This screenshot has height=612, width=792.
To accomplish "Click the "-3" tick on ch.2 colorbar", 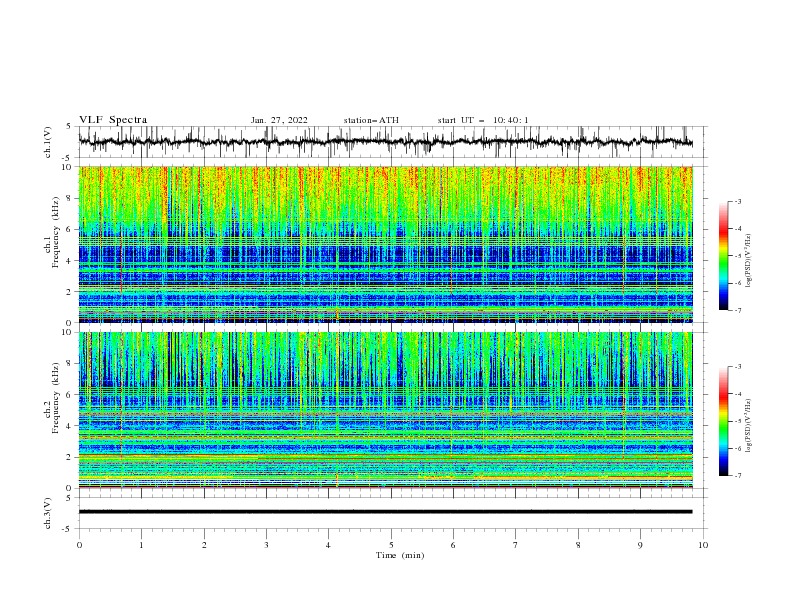I will click(737, 367).
